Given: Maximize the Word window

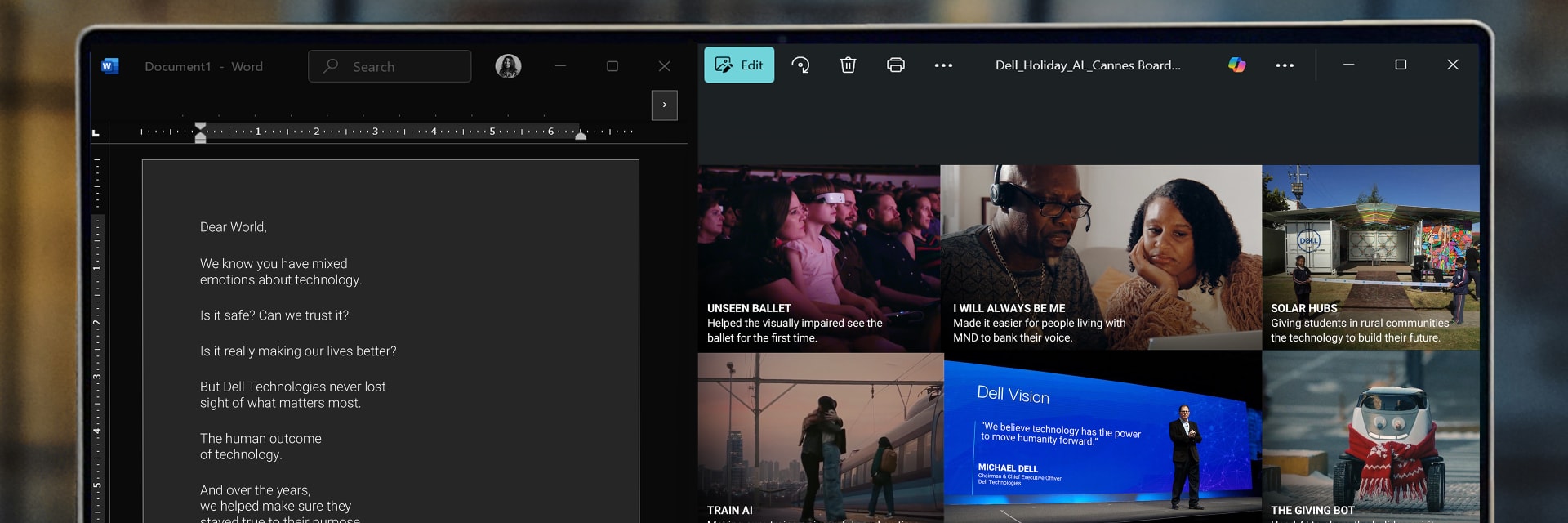Looking at the screenshot, I should click(x=612, y=66).
